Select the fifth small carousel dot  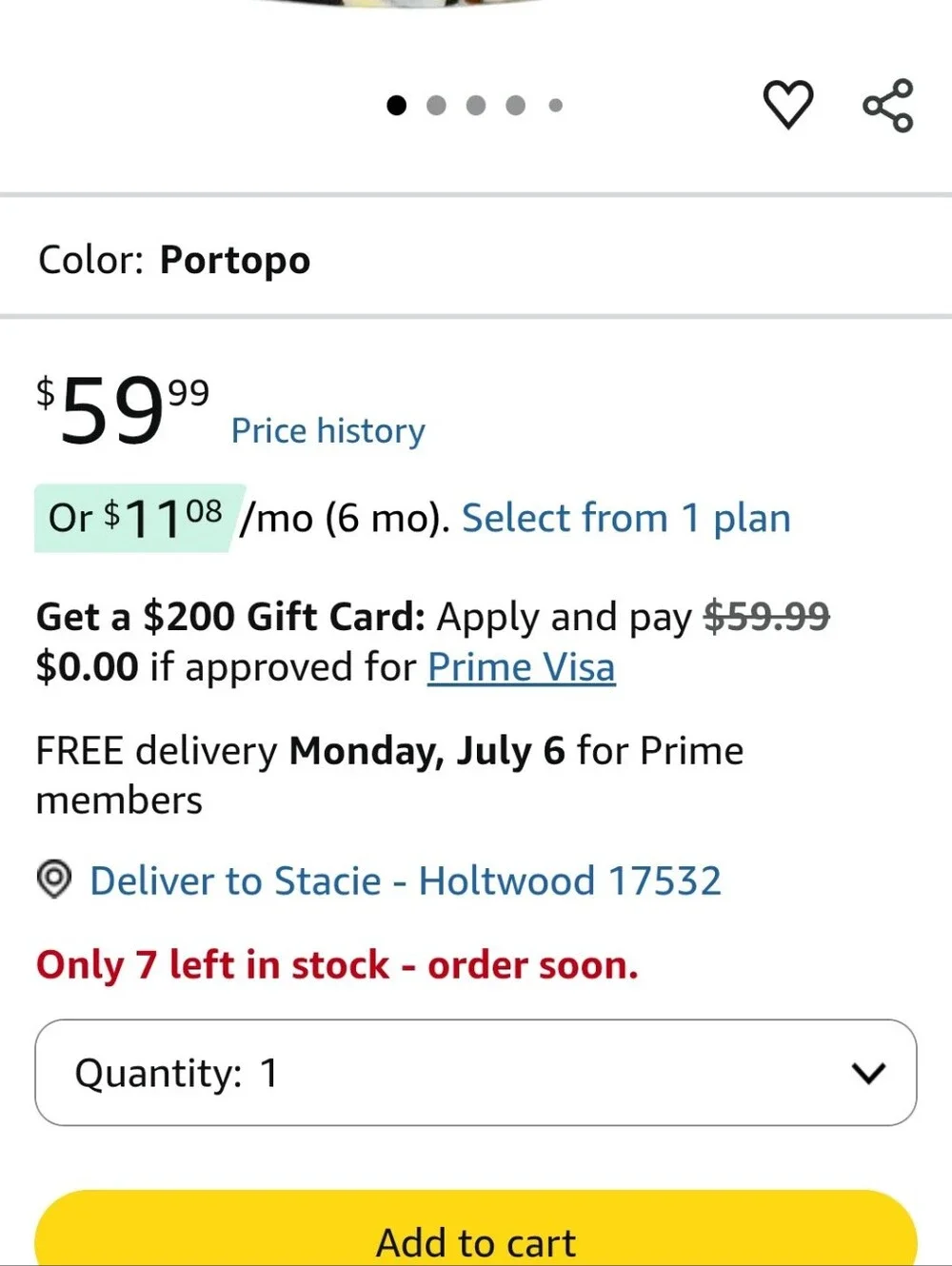point(556,105)
